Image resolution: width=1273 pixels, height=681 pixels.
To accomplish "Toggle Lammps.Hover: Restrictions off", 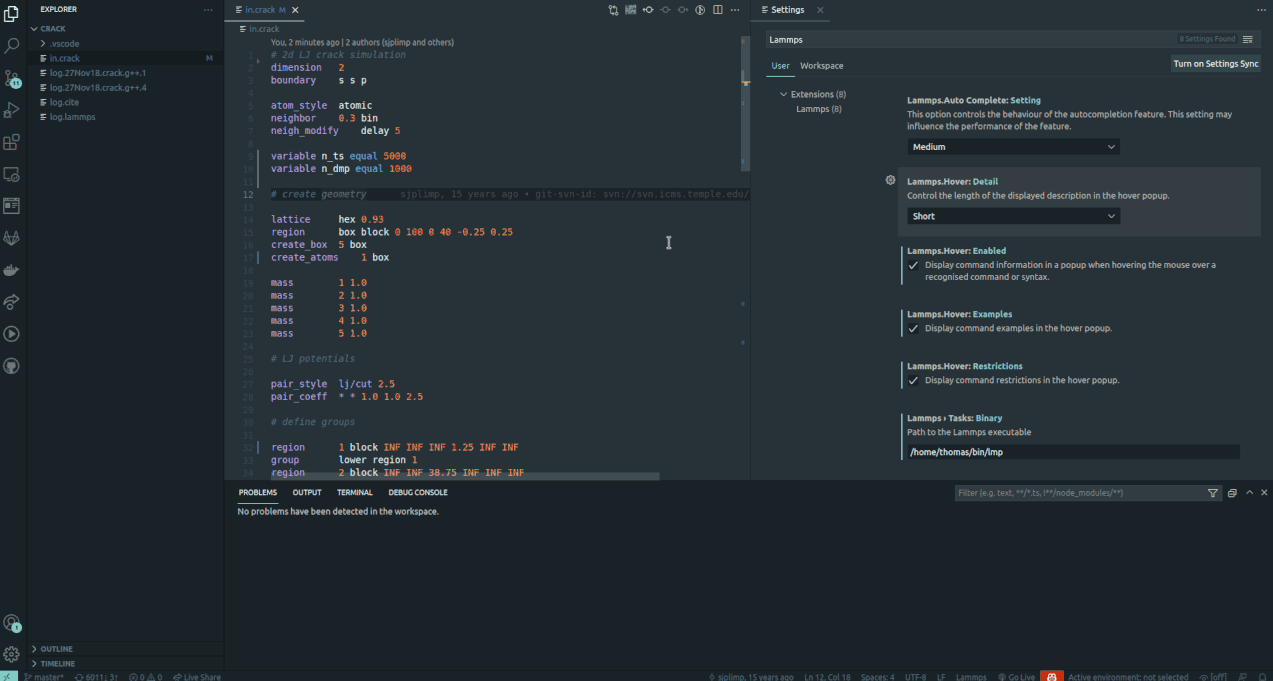I will pos(913,378).
